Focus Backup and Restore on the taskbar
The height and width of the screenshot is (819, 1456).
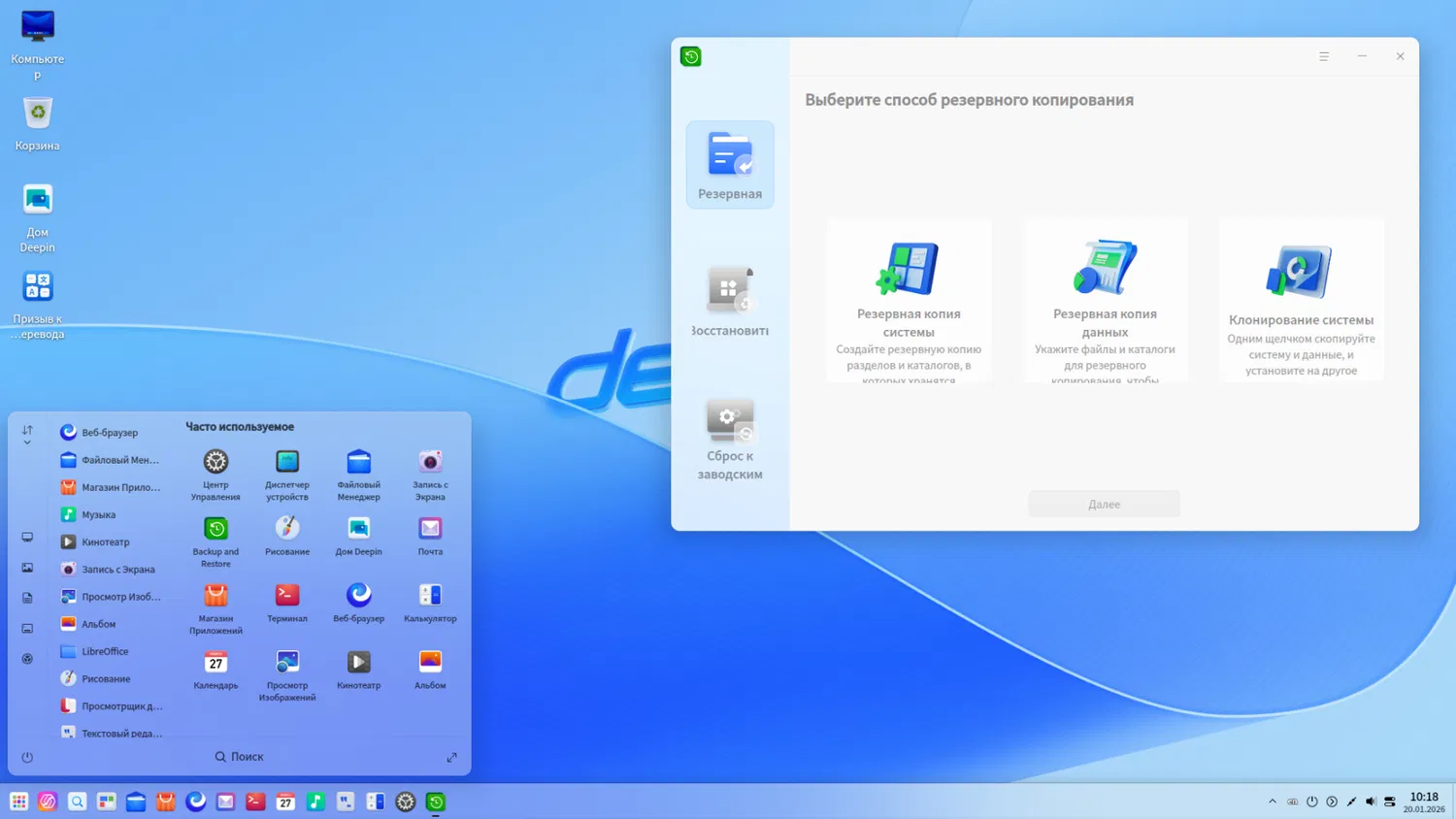(x=436, y=802)
